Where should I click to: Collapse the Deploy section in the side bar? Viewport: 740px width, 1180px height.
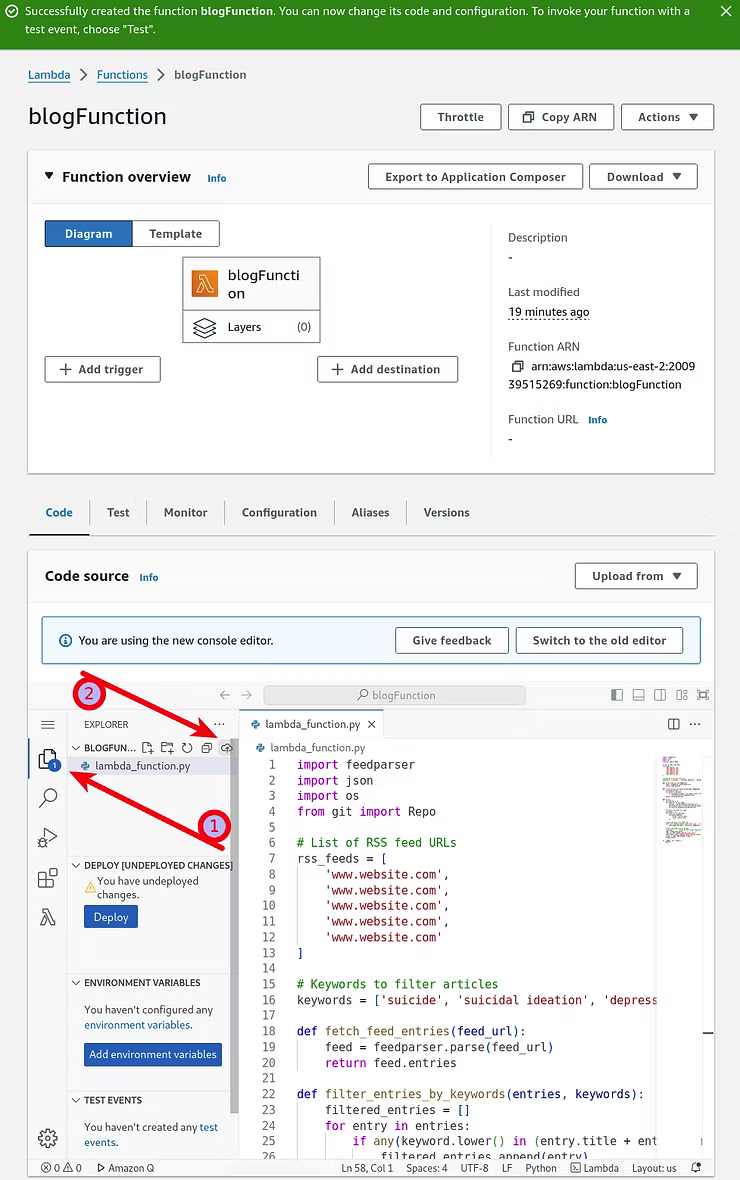[76, 865]
